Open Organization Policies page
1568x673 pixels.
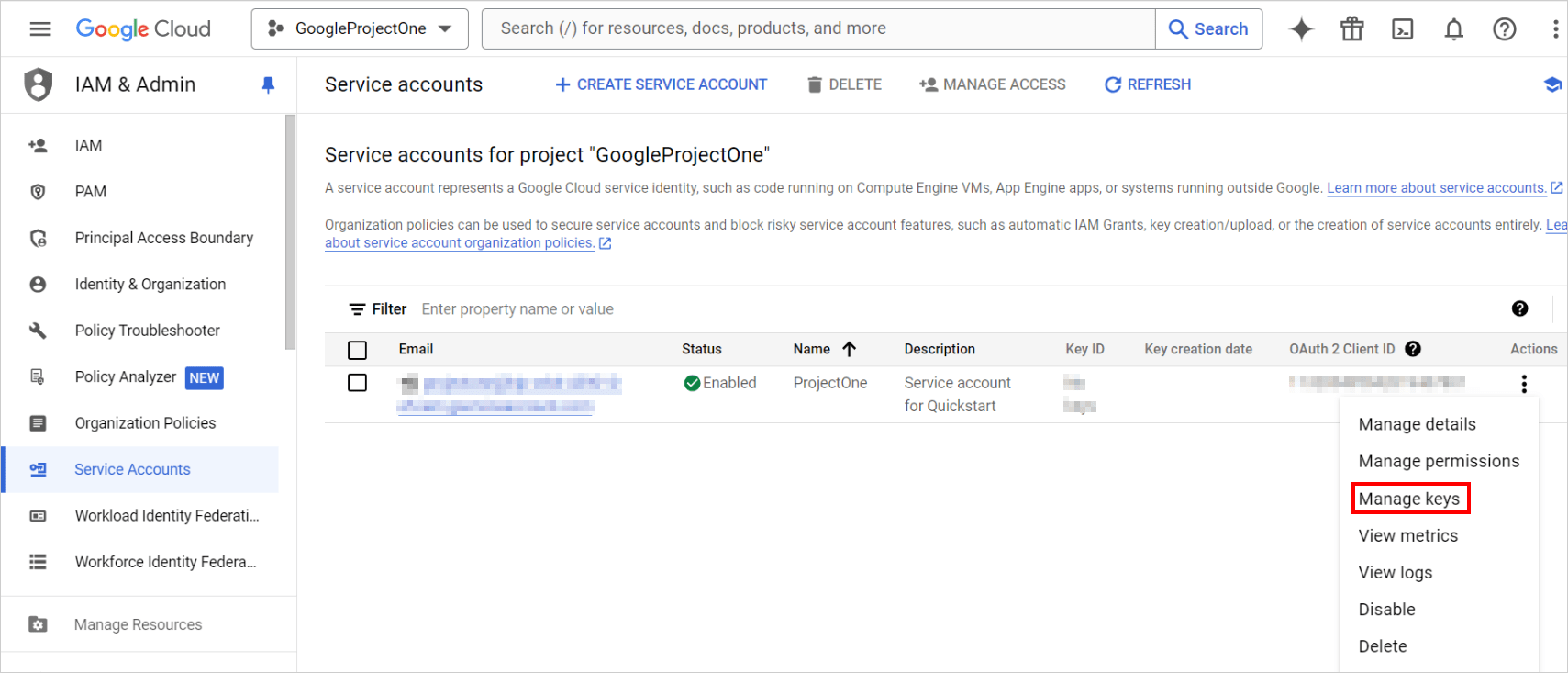tap(146, 423)
